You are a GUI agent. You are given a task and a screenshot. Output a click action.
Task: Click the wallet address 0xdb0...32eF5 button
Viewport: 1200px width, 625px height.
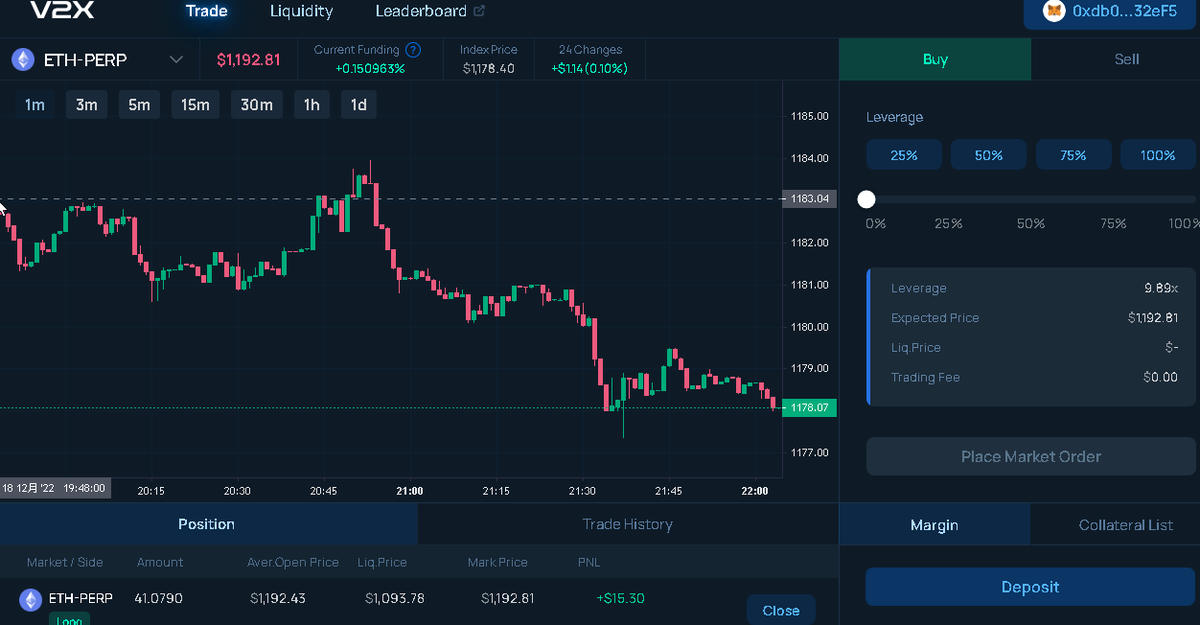pos(1110,13)
